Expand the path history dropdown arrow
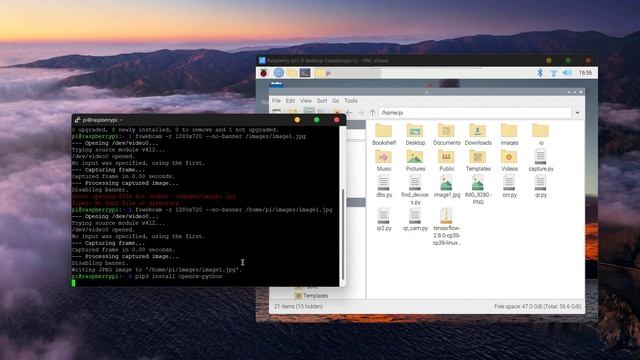This screenshot has height=360, width=640. [577, 113]
